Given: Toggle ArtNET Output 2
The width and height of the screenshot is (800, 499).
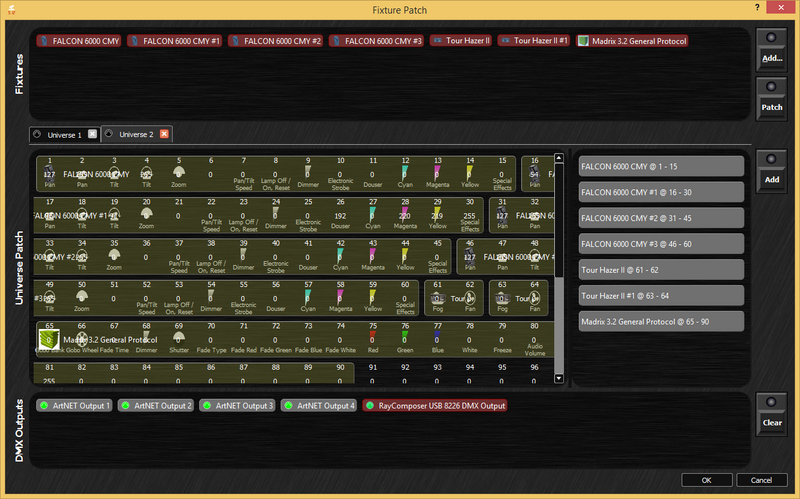Looking at the screenshot, I should point(156,406).
